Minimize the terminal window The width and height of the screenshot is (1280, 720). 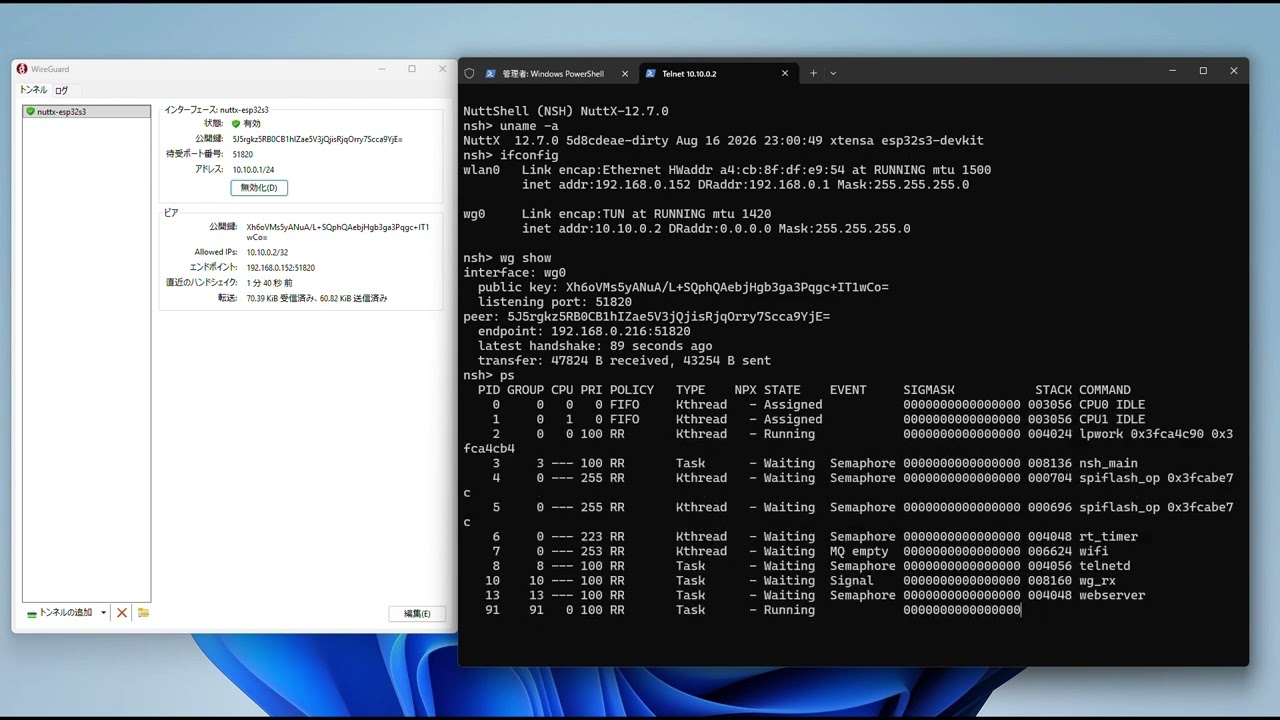(1173, 71)
